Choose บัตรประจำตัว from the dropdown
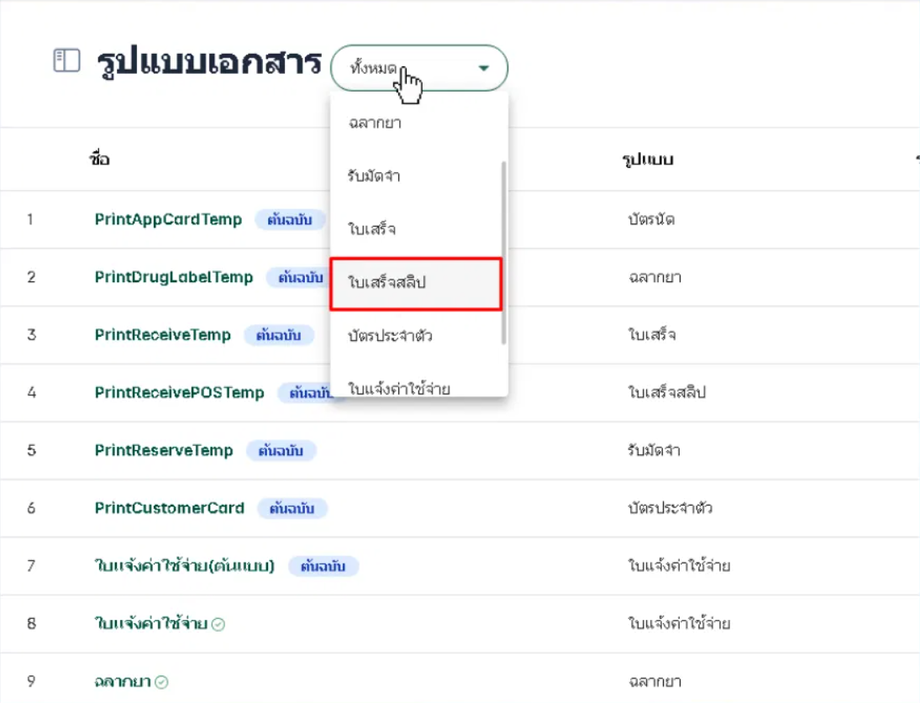The width and height of the screenshot is (920, 703). click(x=390, y=335)
